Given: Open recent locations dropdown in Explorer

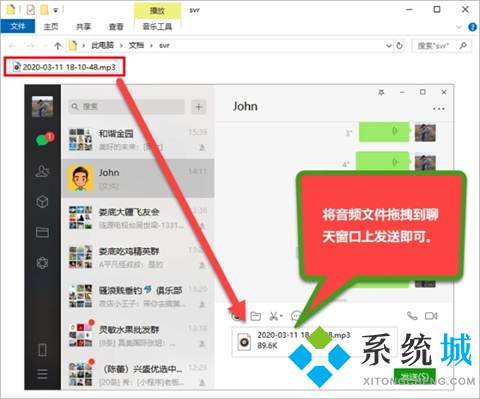Looking at the screenshot, I should point(45,46).
